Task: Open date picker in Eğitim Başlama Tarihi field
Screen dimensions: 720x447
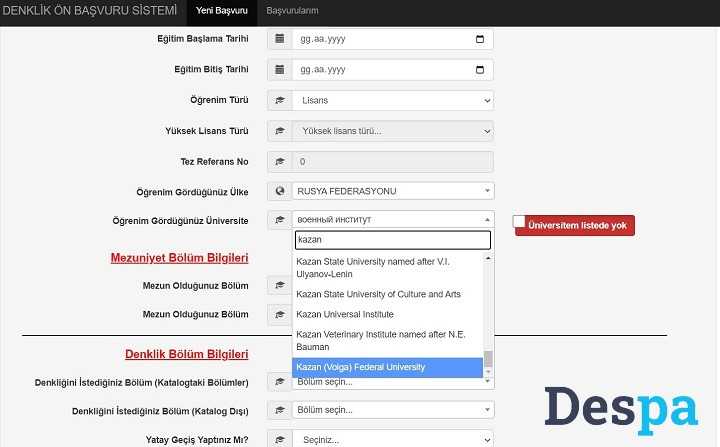Action: (x=480, y=39)
